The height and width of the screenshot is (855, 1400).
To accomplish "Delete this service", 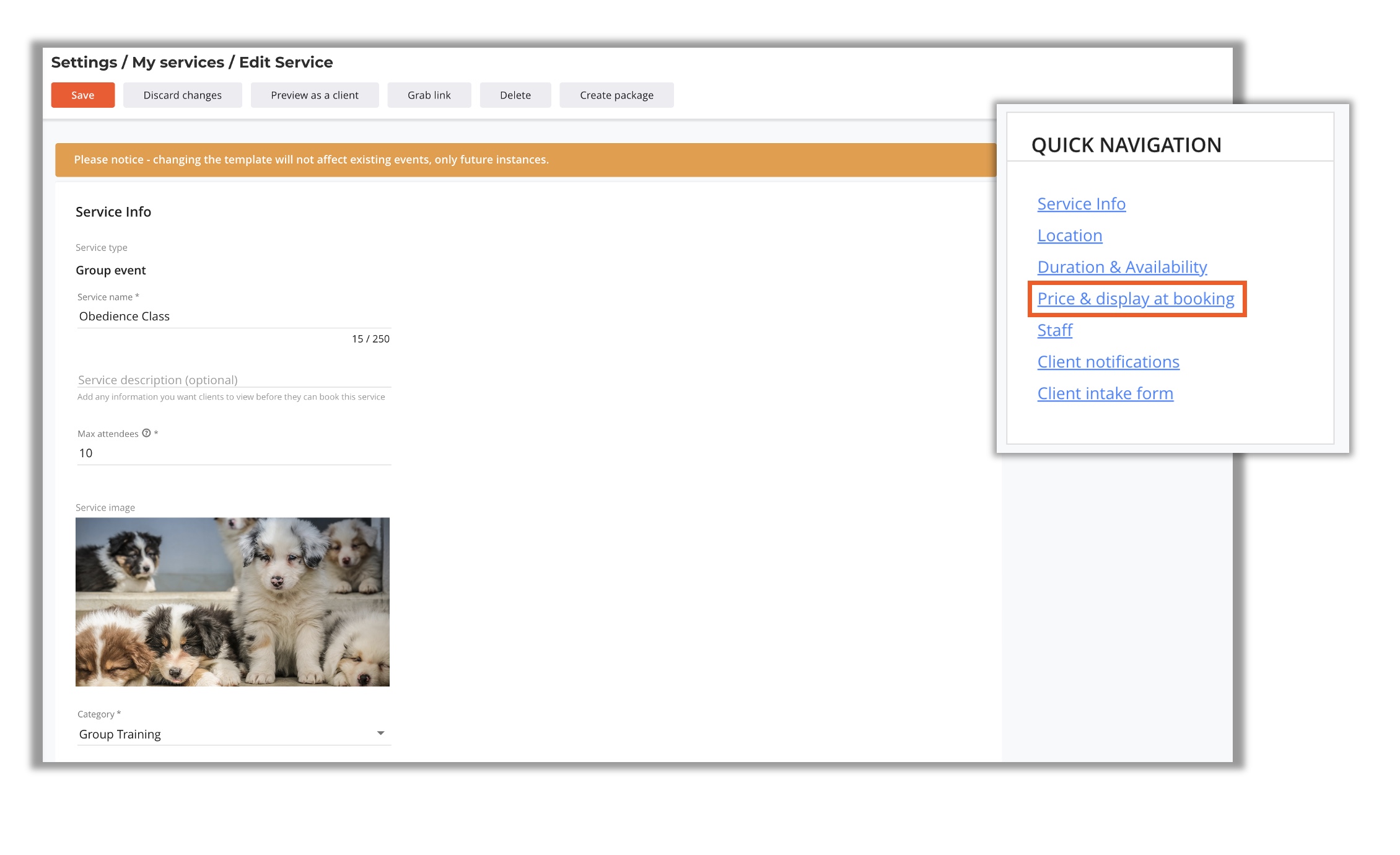I will point(515,95).
